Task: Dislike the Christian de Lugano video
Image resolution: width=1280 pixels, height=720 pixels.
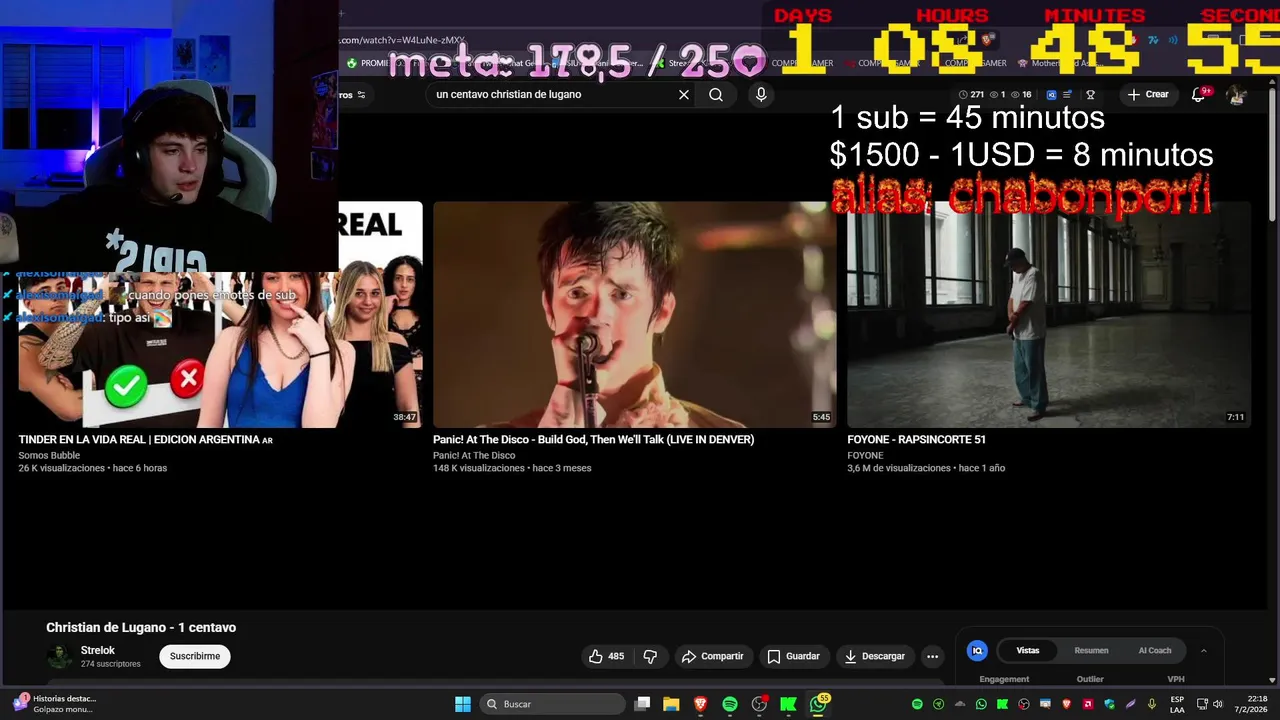Action: click(x=650, y=656)
